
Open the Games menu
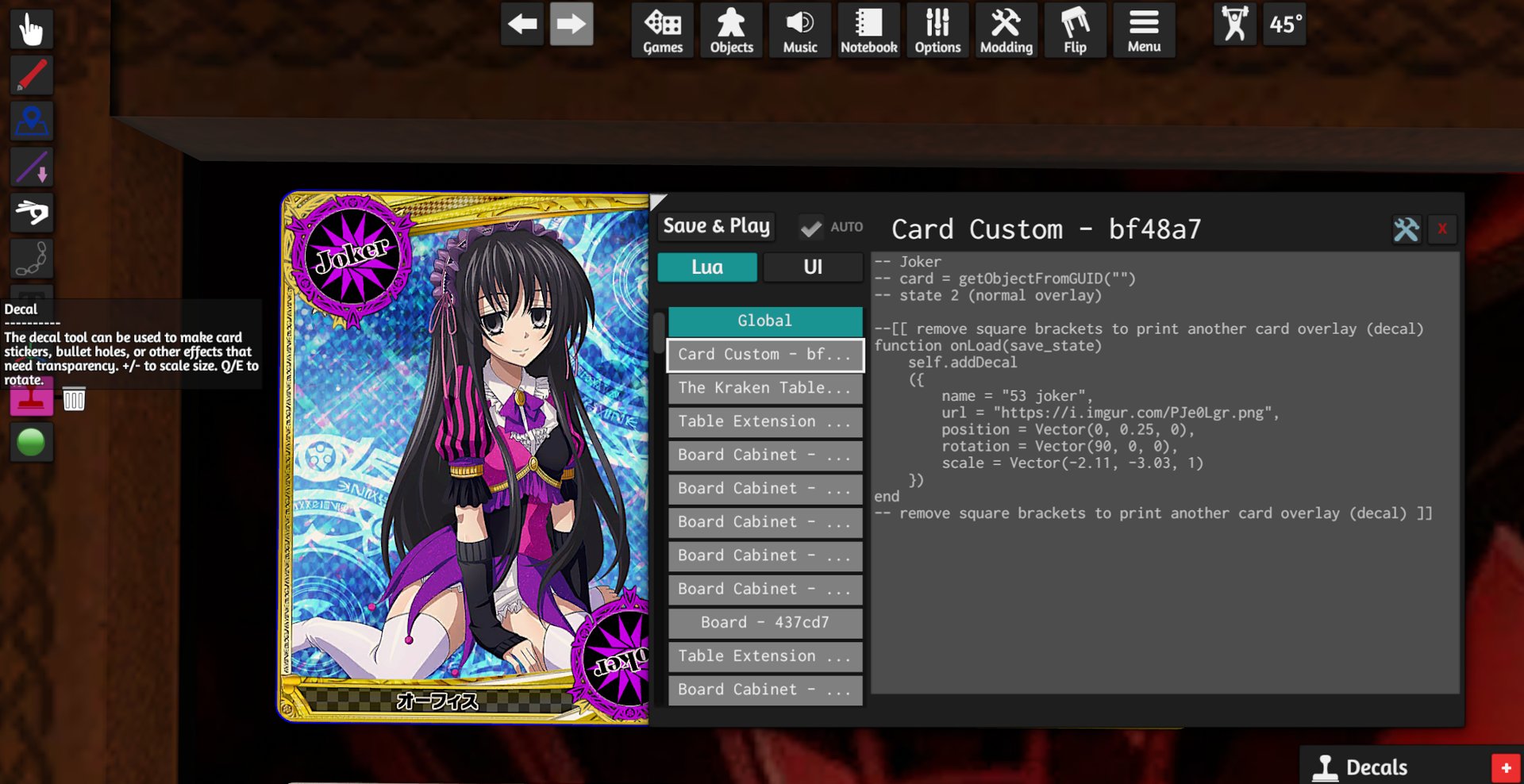[x=663, y=30]
